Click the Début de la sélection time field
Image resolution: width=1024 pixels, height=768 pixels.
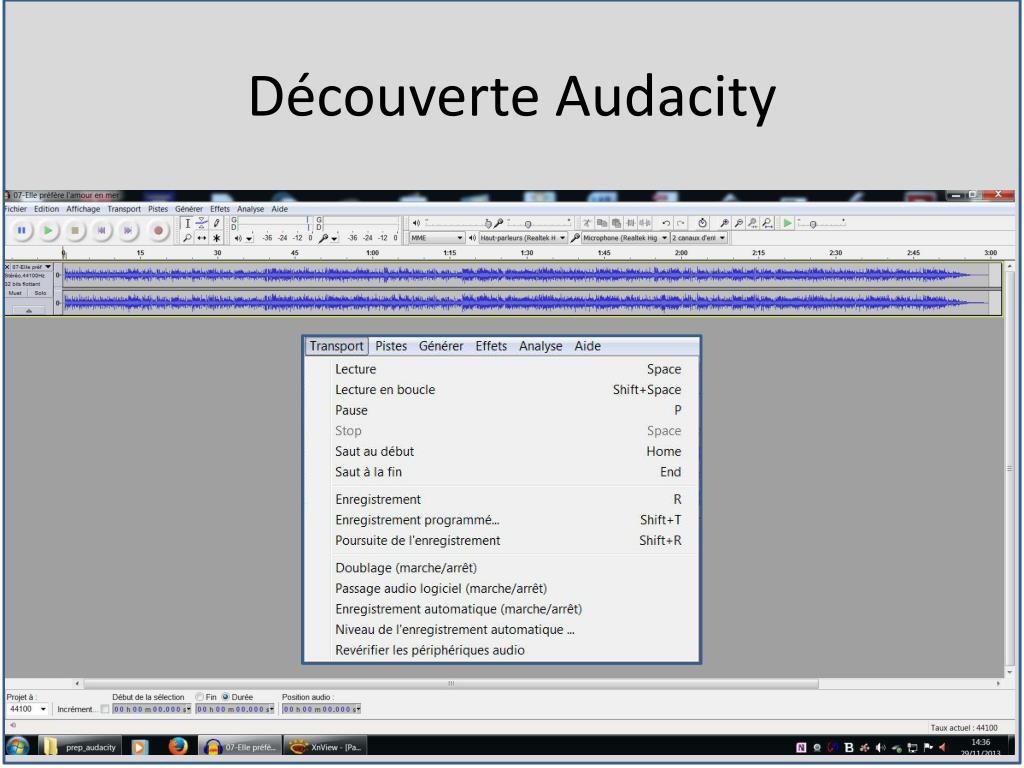pos(152,709)
